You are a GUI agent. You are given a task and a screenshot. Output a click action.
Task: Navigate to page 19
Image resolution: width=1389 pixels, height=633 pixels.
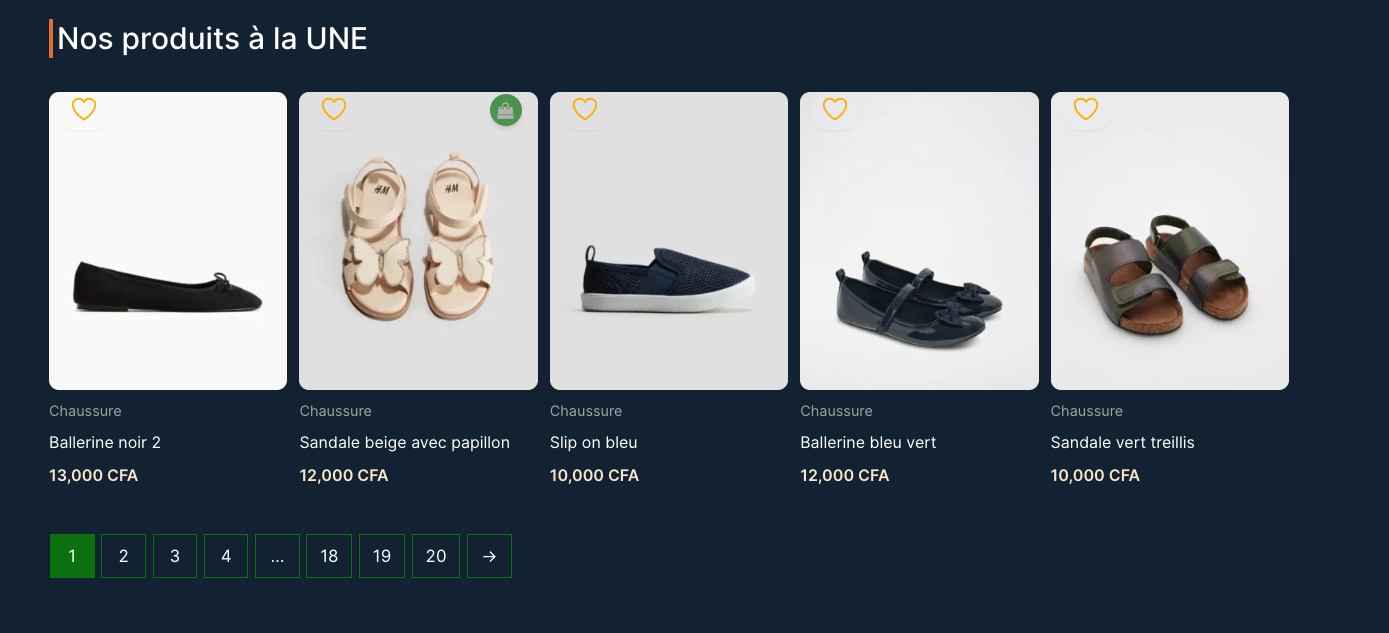click(x=382, y=556)
